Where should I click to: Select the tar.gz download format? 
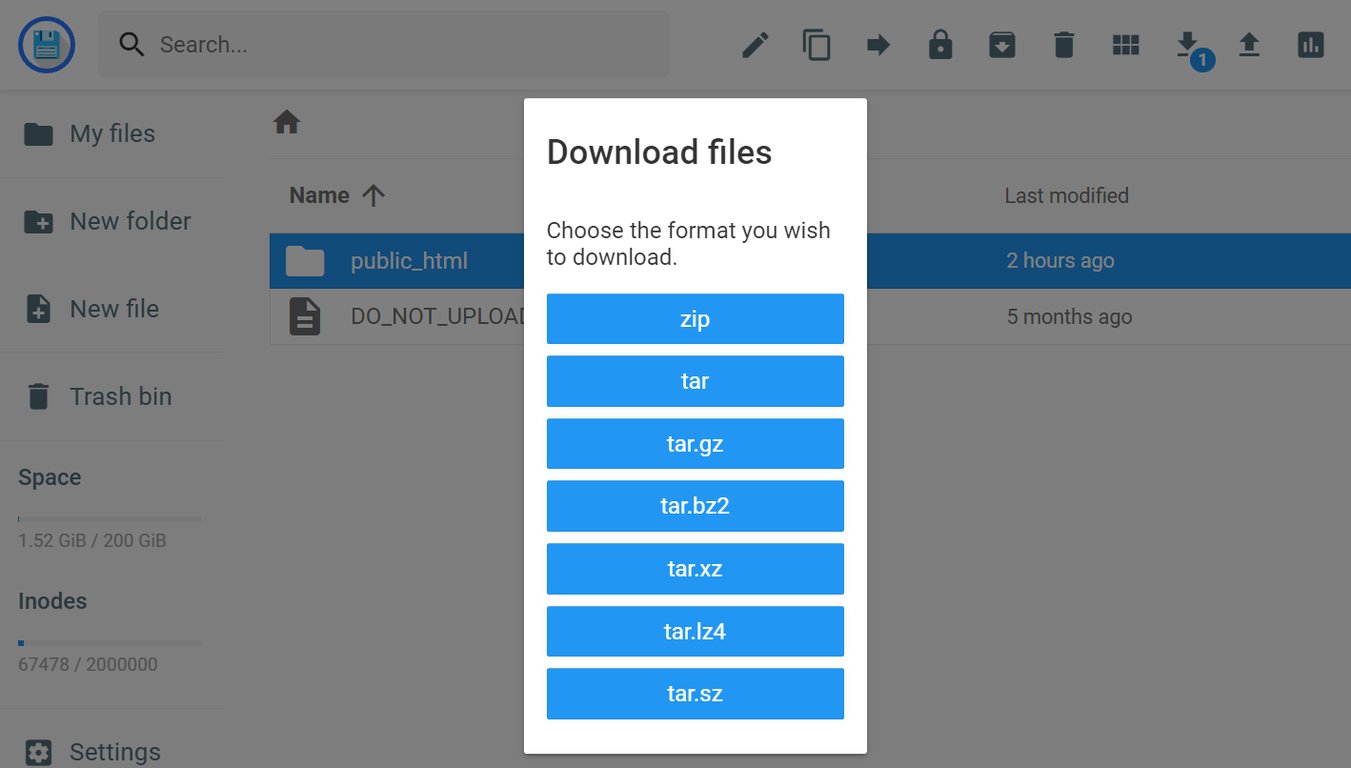(695, 443)
